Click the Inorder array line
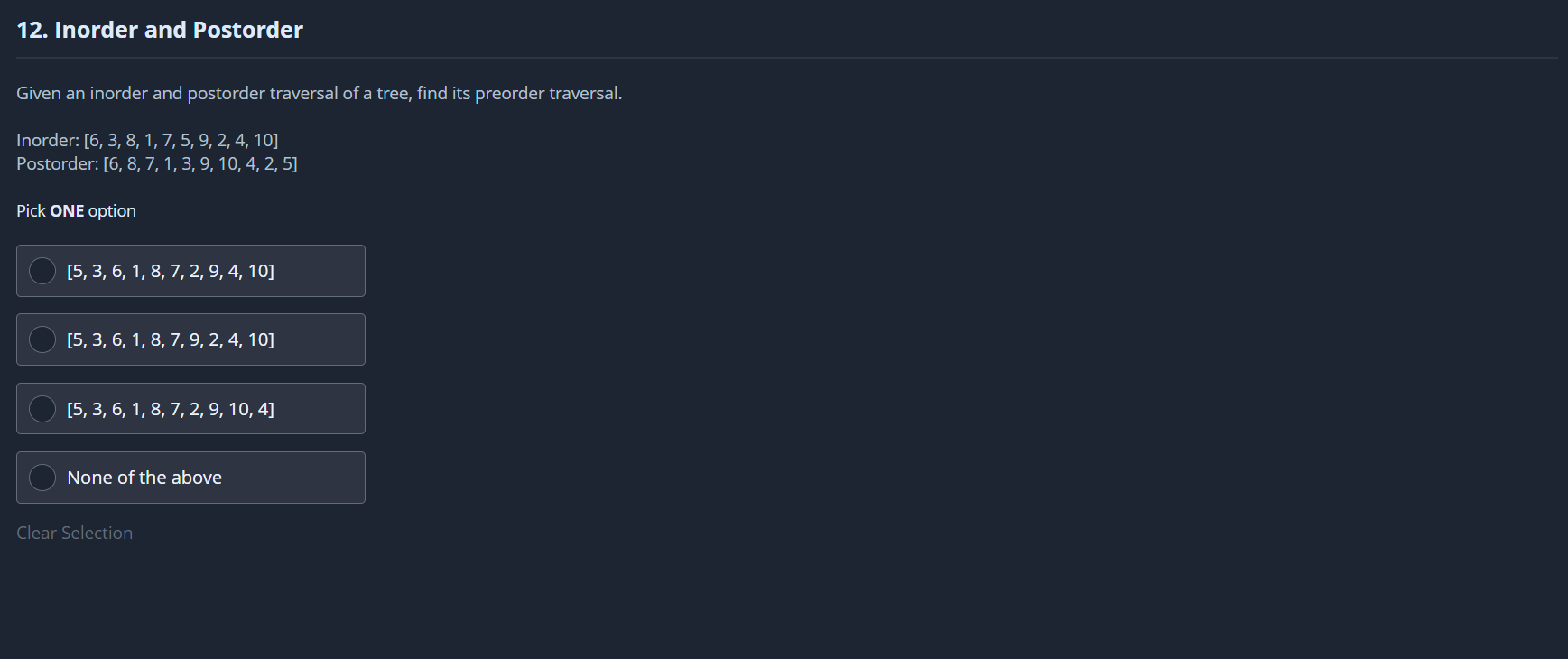The image size is (1568, 659). [x=147, y=140]
